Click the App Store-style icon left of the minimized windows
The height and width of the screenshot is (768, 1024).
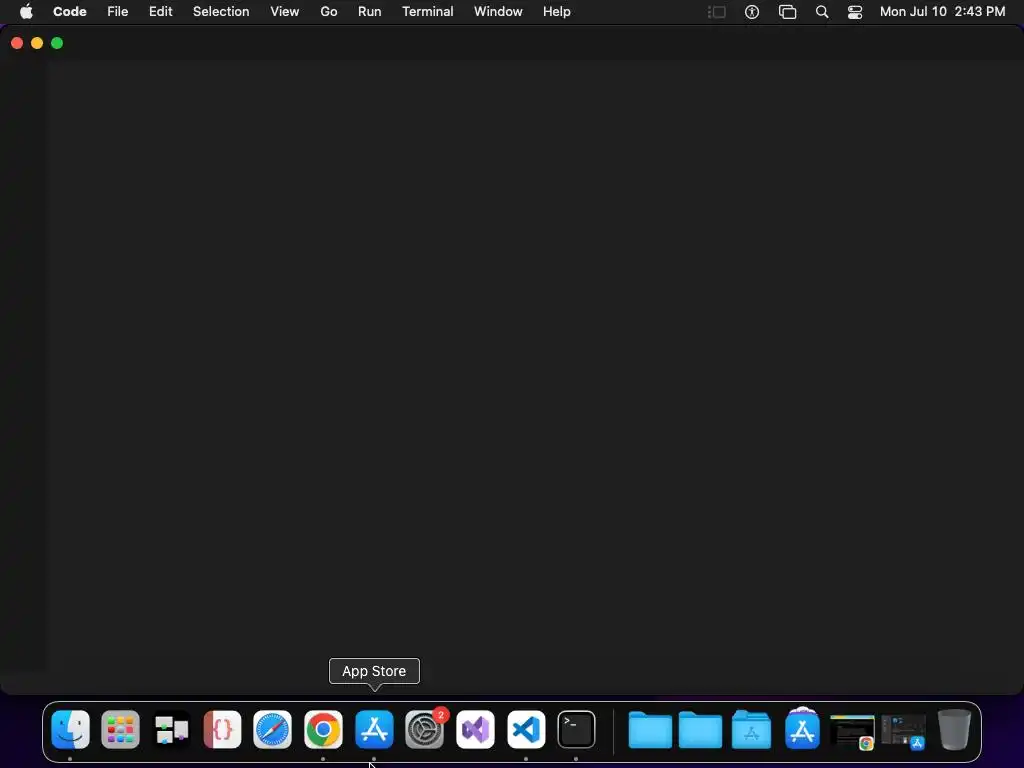click(802, 728)
